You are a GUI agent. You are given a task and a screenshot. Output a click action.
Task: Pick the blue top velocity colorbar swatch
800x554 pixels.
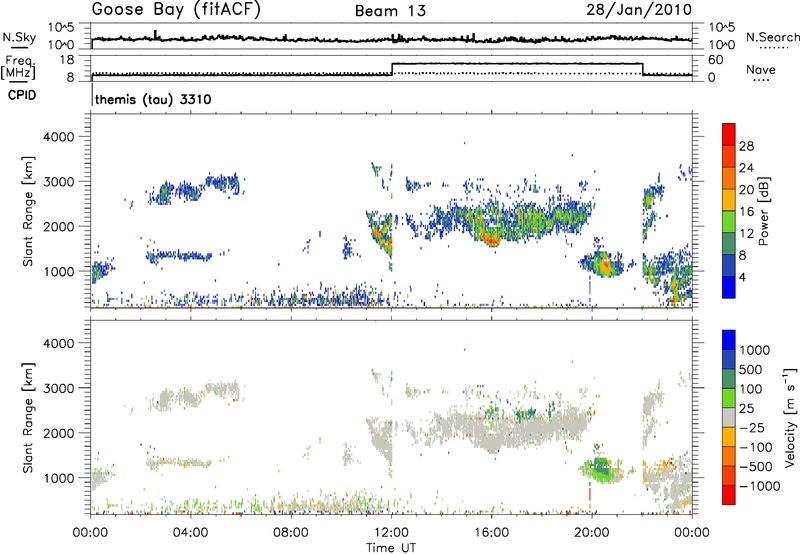729,340
